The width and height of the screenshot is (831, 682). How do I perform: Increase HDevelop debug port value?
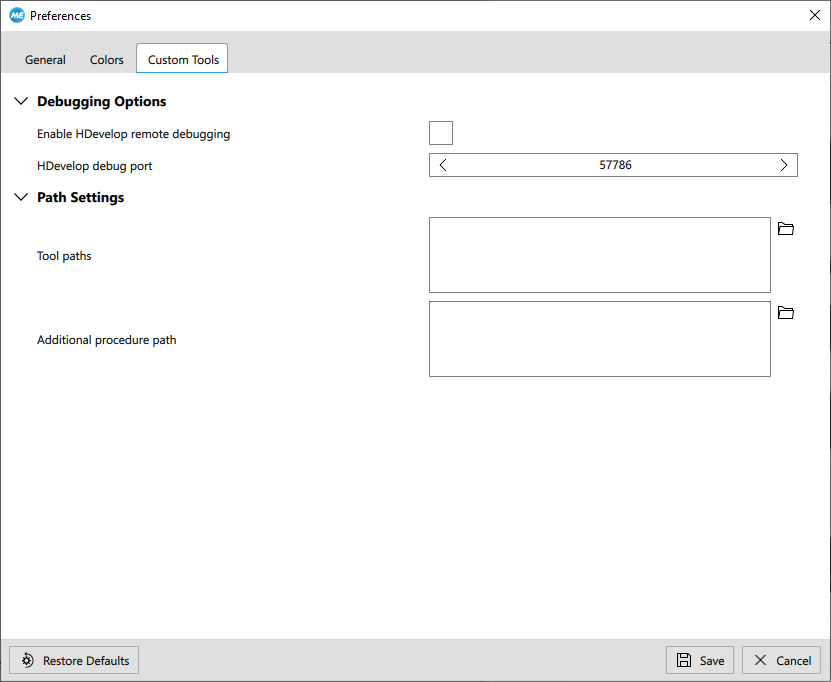pyautogui.click(x=784, y=165)
